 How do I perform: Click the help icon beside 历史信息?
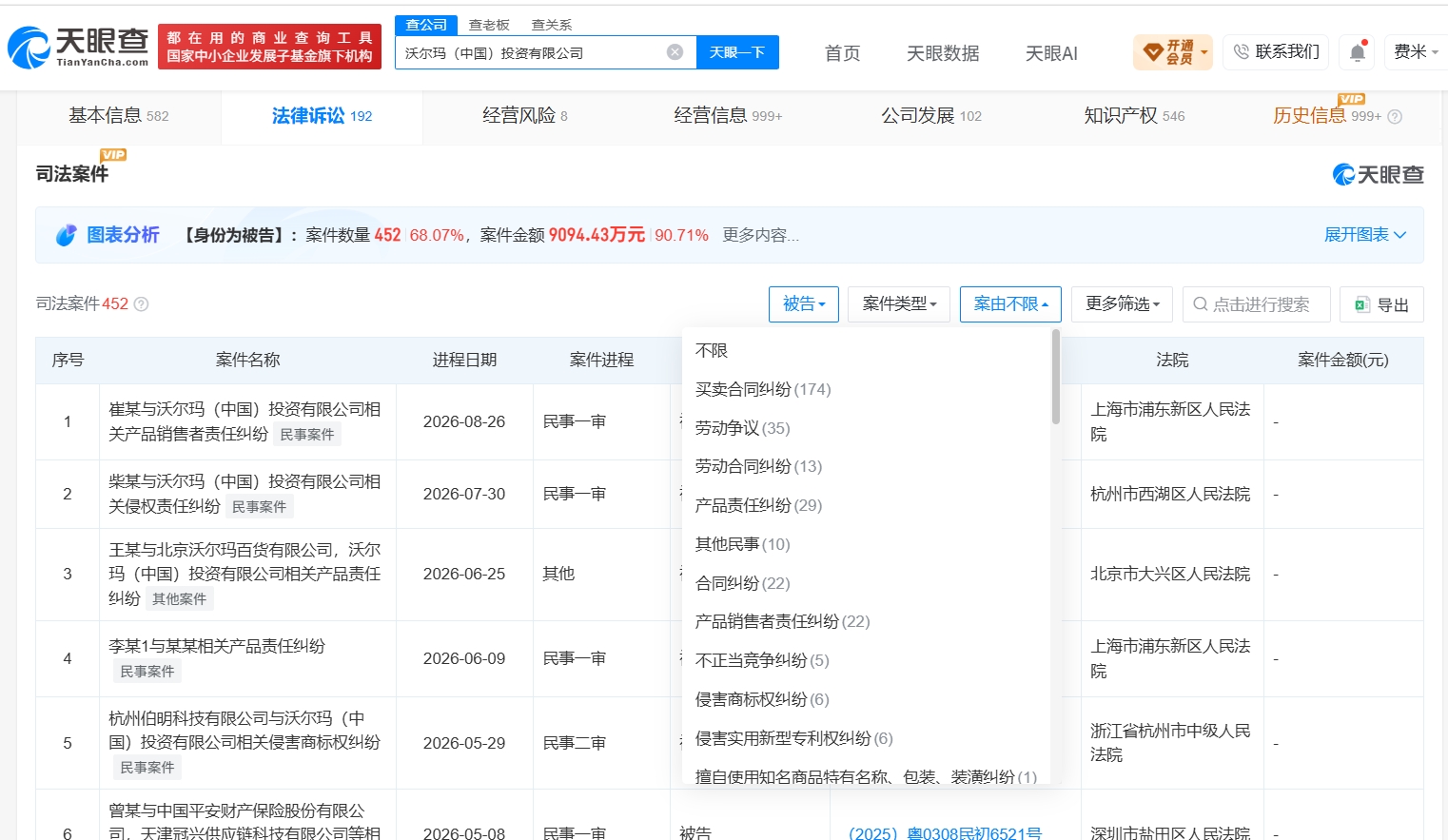[1395, 117]
